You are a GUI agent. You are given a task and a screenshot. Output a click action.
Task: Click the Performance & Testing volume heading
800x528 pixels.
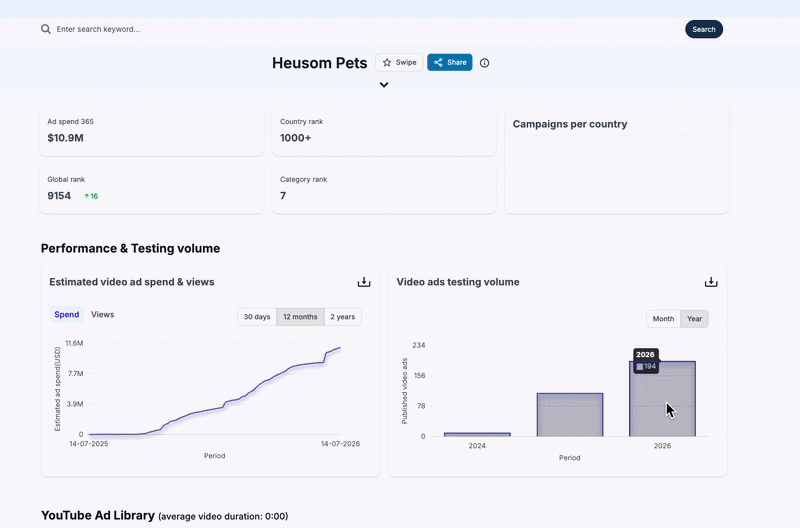[x=131, y=248]
